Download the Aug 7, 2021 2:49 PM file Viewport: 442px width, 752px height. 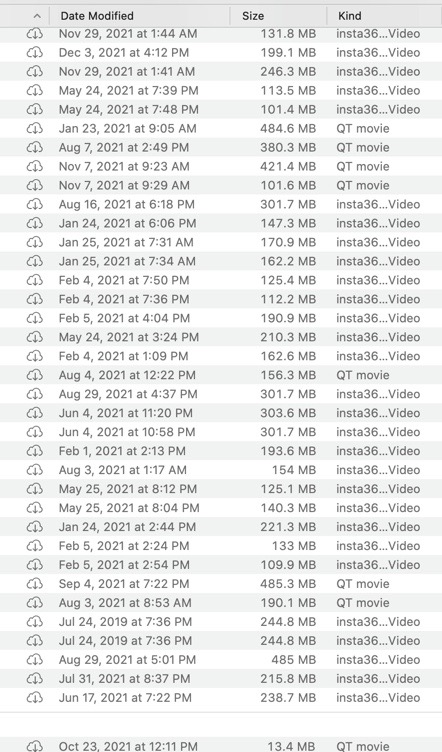tap(35, 148)
